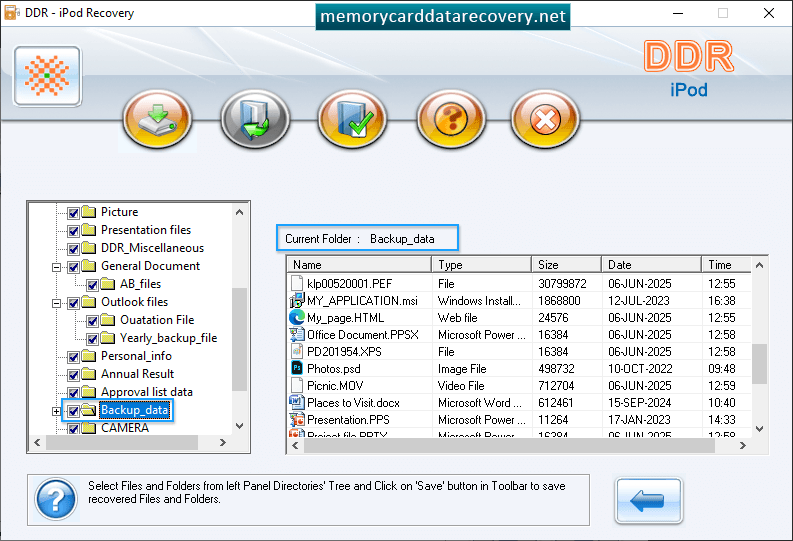The image size is (793, 541).
Task: Toggle the General Document checkbox
Action: click(x=73, y=267)
